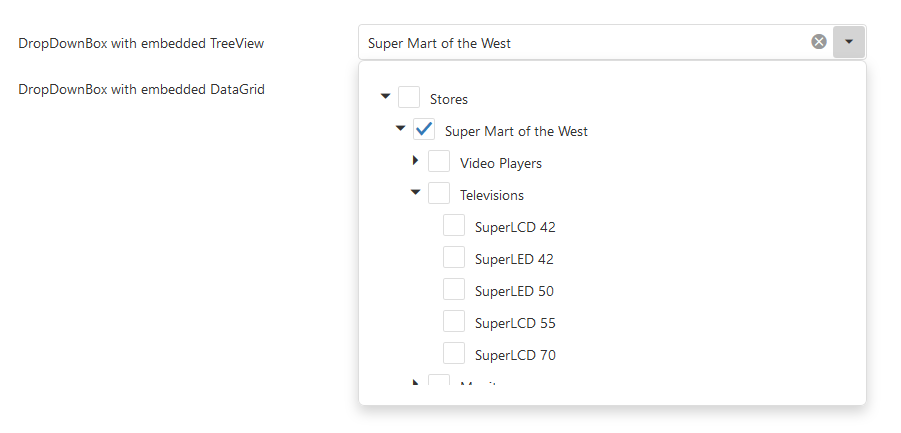Tick the SuperLED 42 checkbox
This screenshot has width=901, height=433.
pos(454,258)
